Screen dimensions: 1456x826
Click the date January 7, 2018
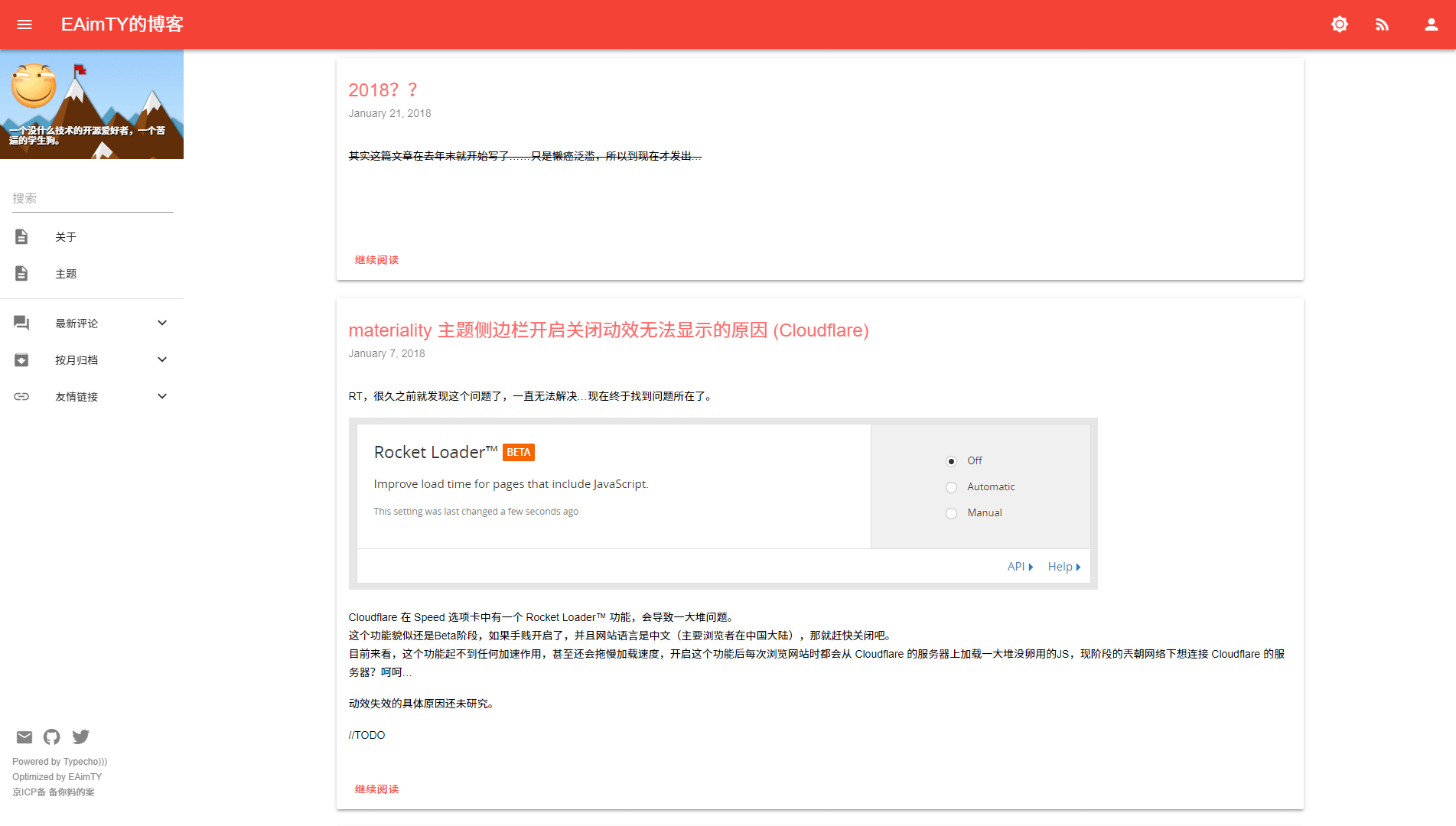pyautogui.click(x=386, y=353)
